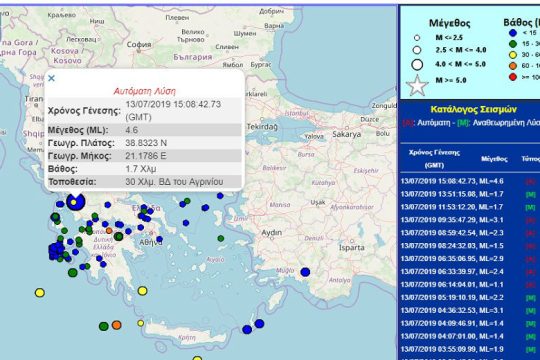Select catalog entry 13/07/2019 06:33:39.97, ML=2.4
This screenshot has height=360, width=540.
click(x=452, y=272)
